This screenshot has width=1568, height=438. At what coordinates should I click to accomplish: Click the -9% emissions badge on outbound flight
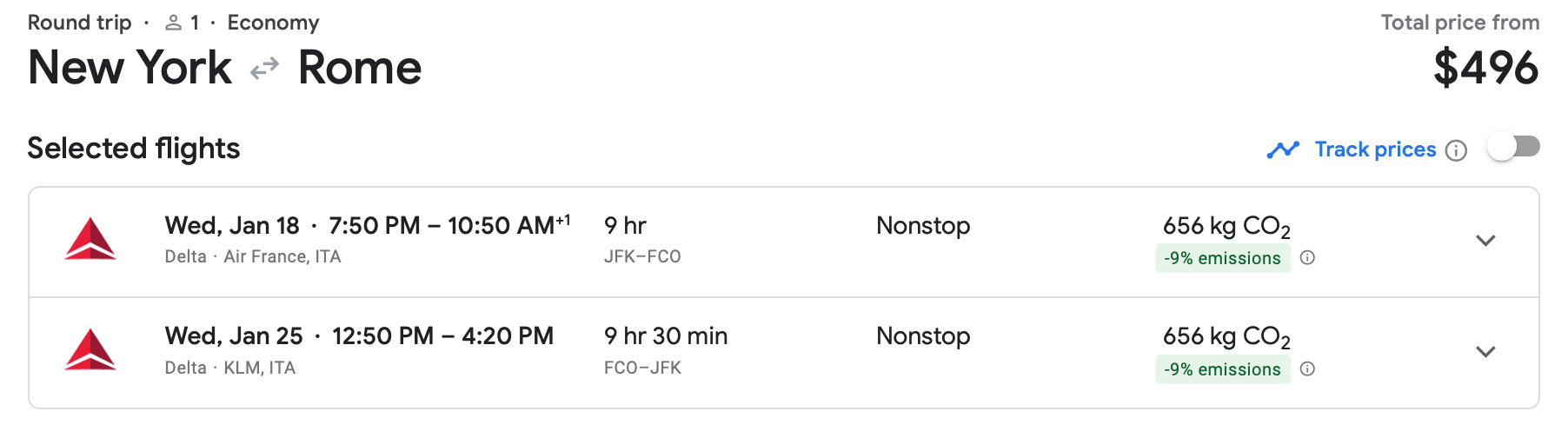click(1222, 258)
